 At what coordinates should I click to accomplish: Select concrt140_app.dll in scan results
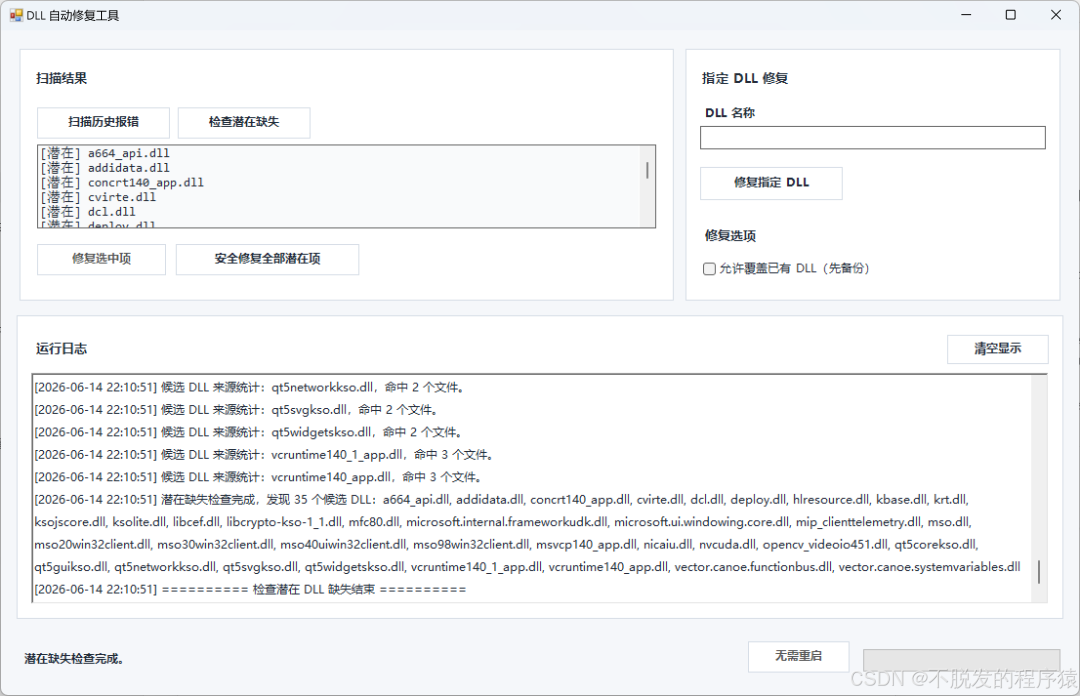339,183
